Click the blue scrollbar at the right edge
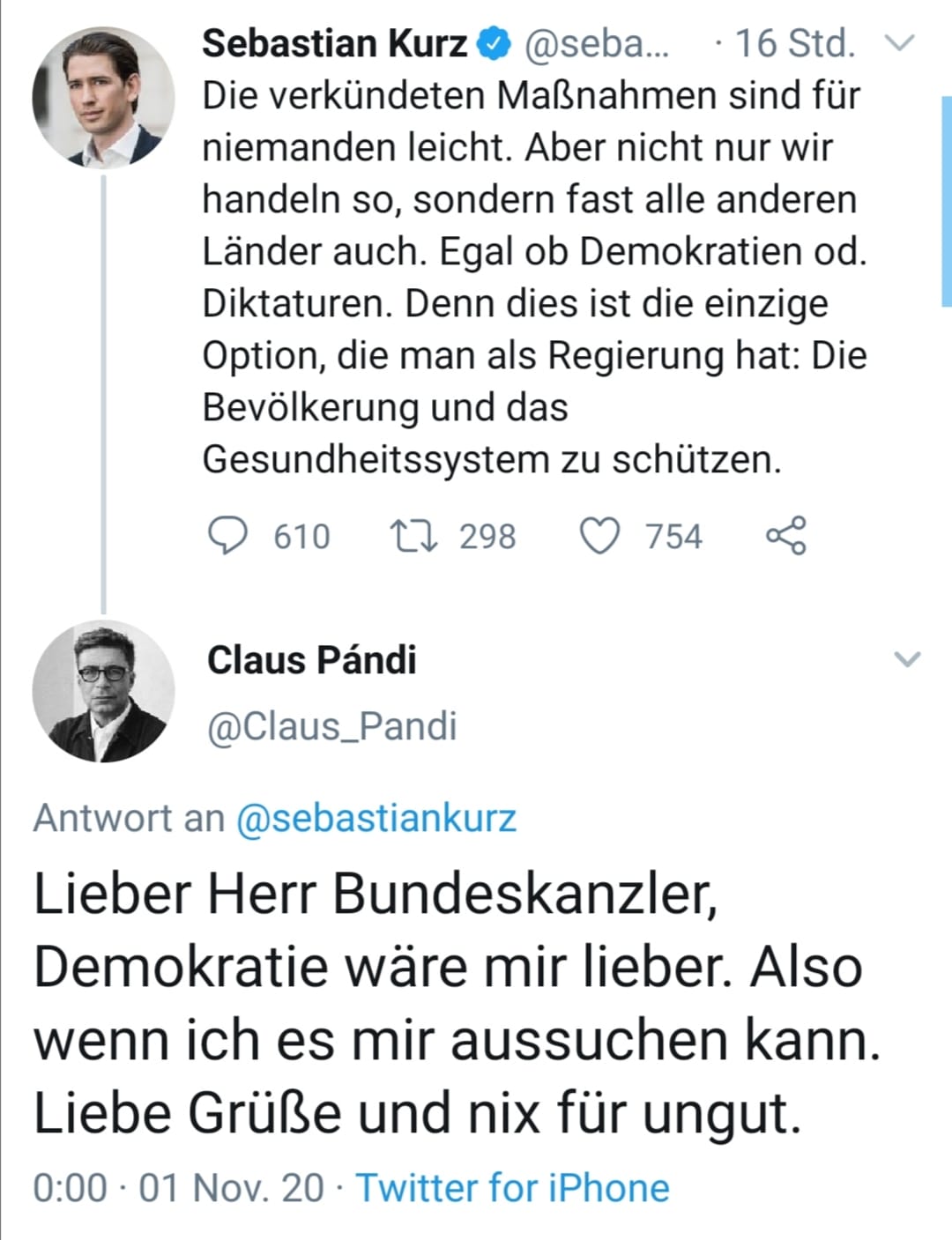Image resolution: width=952 pixels, height=1240 pixels. tap(947, 201)
